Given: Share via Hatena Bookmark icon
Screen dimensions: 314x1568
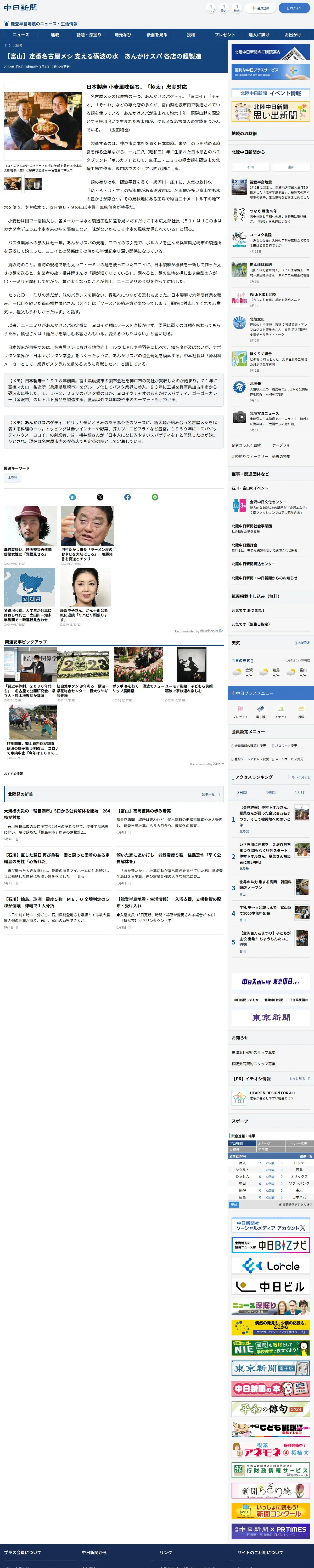Looking at the screenshot, I should click(72, 497).
